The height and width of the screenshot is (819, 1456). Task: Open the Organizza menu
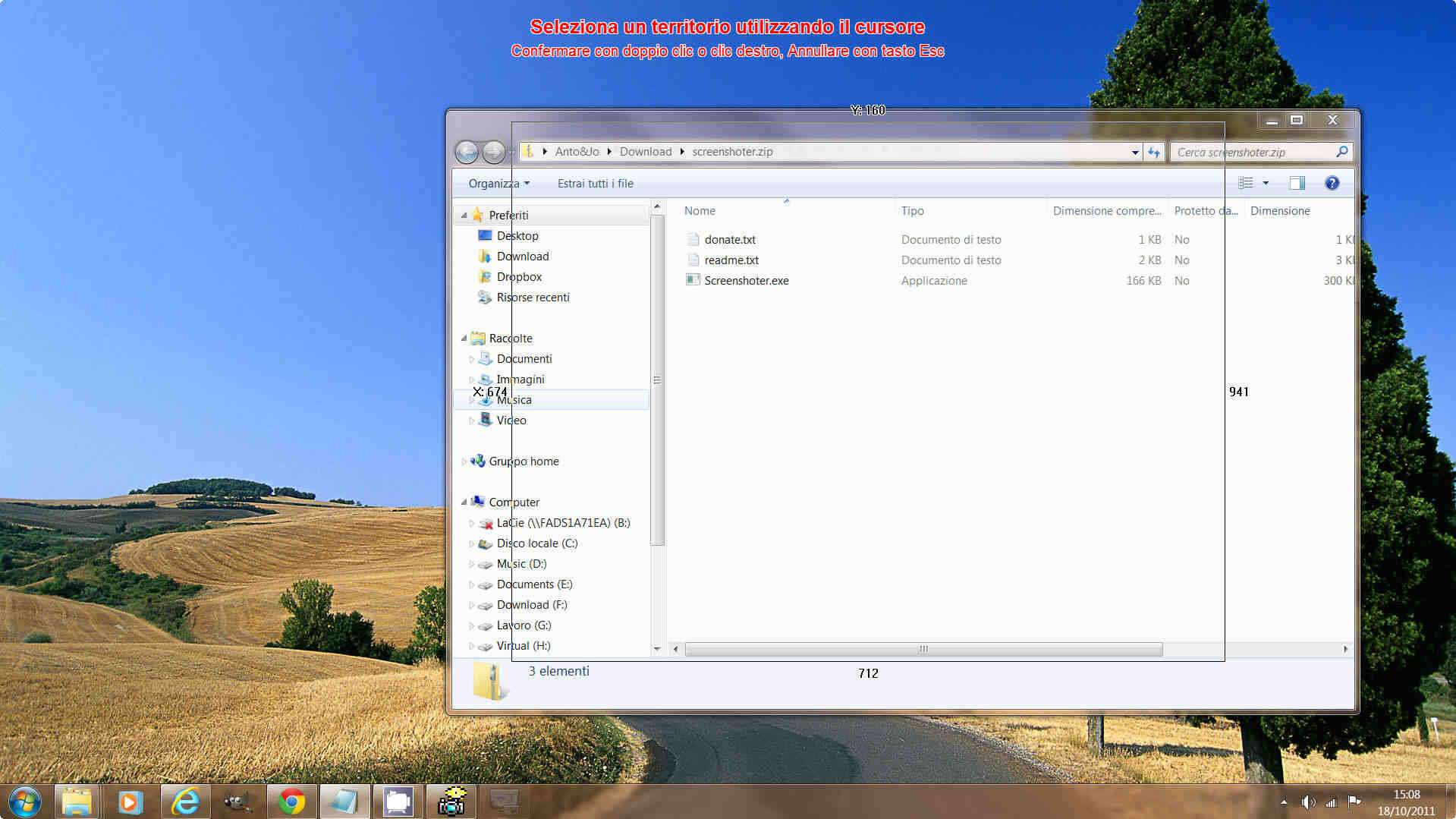pyautogui.click(x=498, y=183)
